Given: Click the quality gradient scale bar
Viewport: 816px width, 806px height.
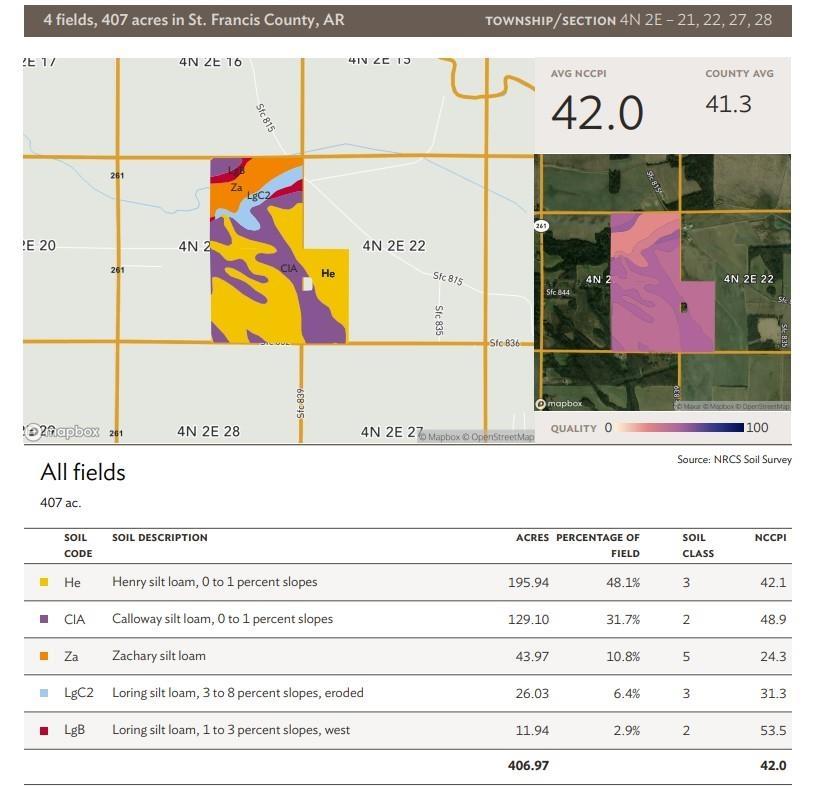Looking at the screenshot, I should 679,427.
